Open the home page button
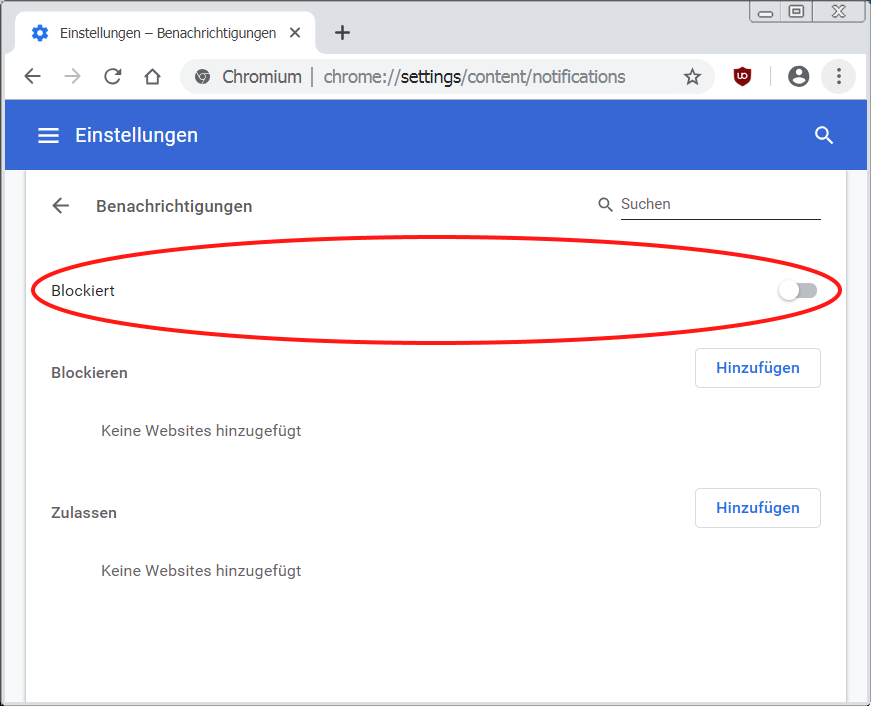Viewport: 871px width, 706px height. click(x=152, y=77)
